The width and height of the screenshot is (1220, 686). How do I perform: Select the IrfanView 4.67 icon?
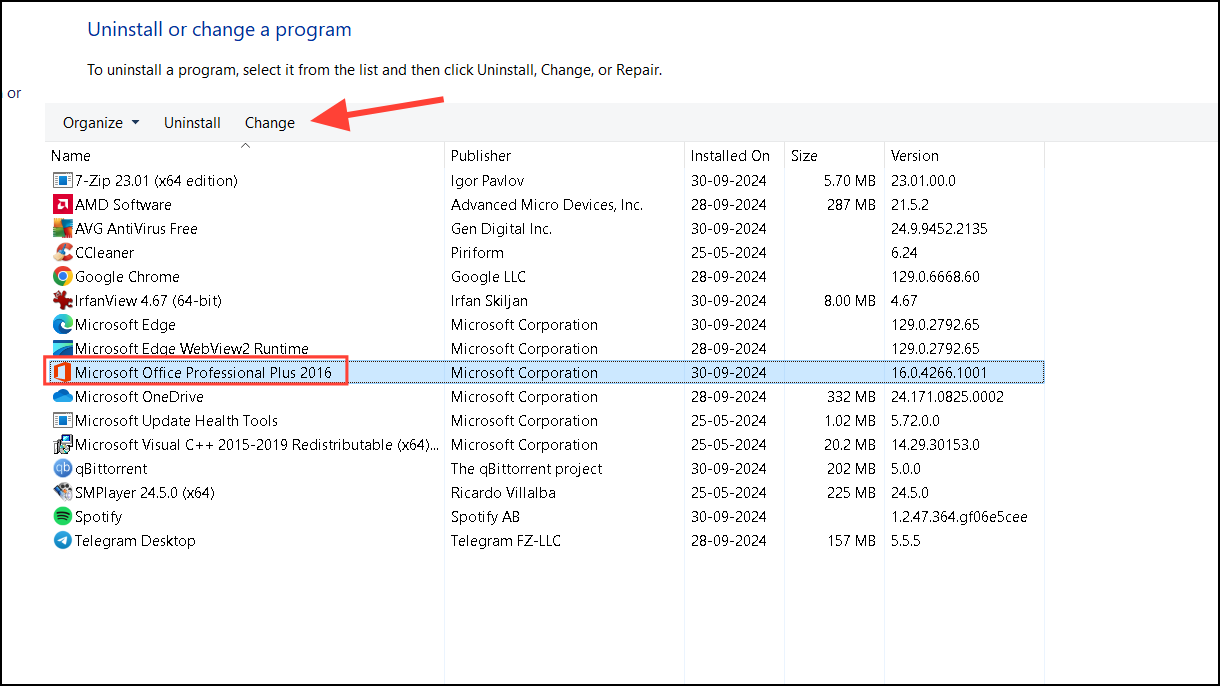coord(61,300)
